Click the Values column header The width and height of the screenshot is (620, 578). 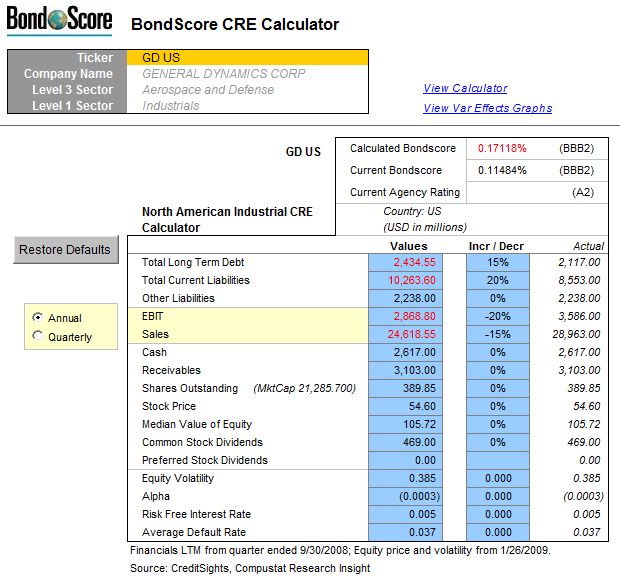408,246
